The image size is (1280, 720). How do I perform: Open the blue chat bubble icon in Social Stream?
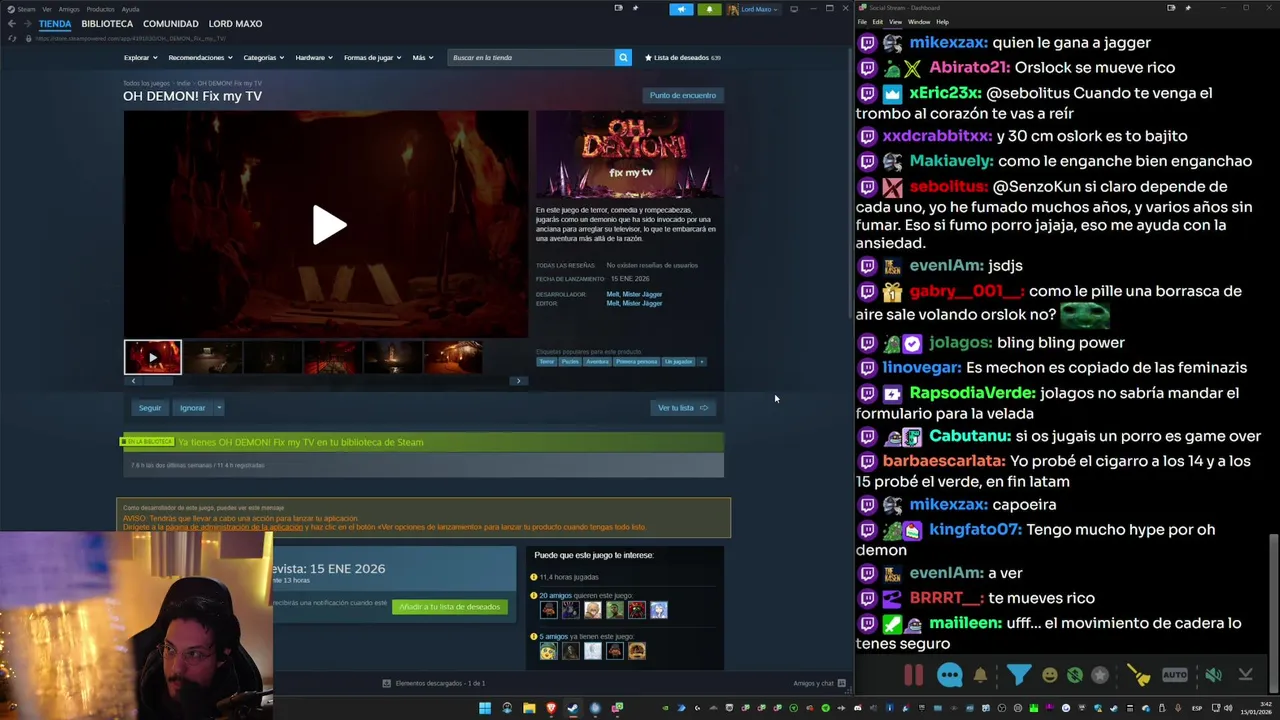click(949, 675)
